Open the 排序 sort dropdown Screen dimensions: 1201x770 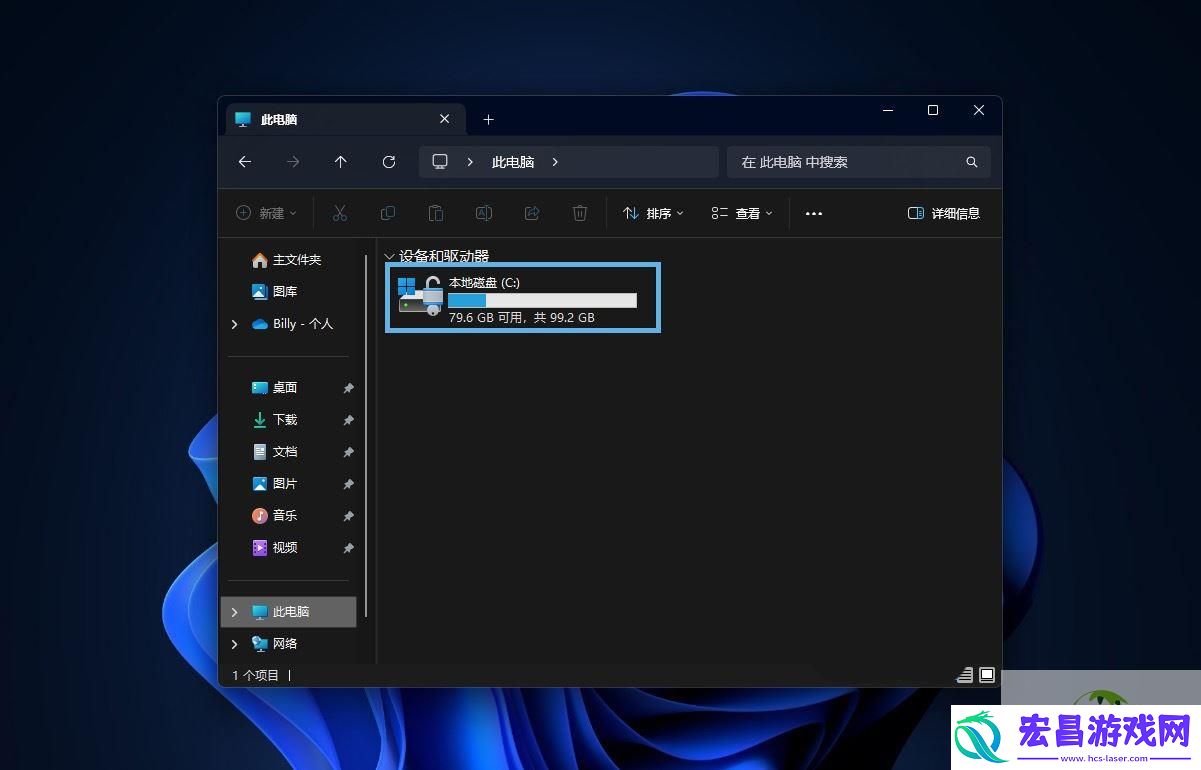pyautogui.click(x=653, y=213)
